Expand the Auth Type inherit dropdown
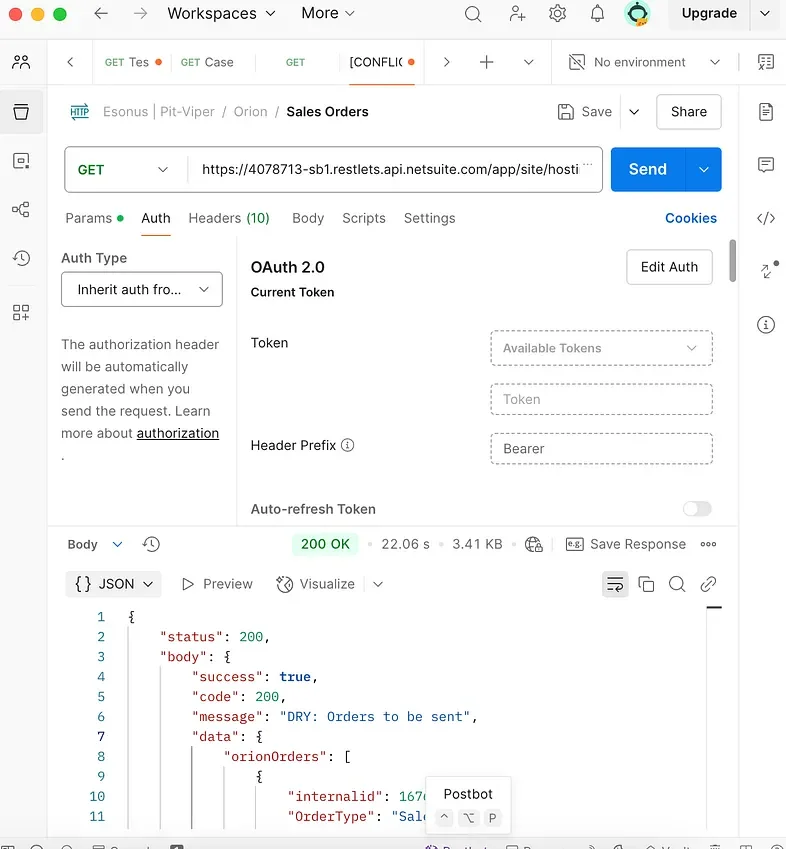The width and height of the screenshot is (786, 849). tap(142, 290)
